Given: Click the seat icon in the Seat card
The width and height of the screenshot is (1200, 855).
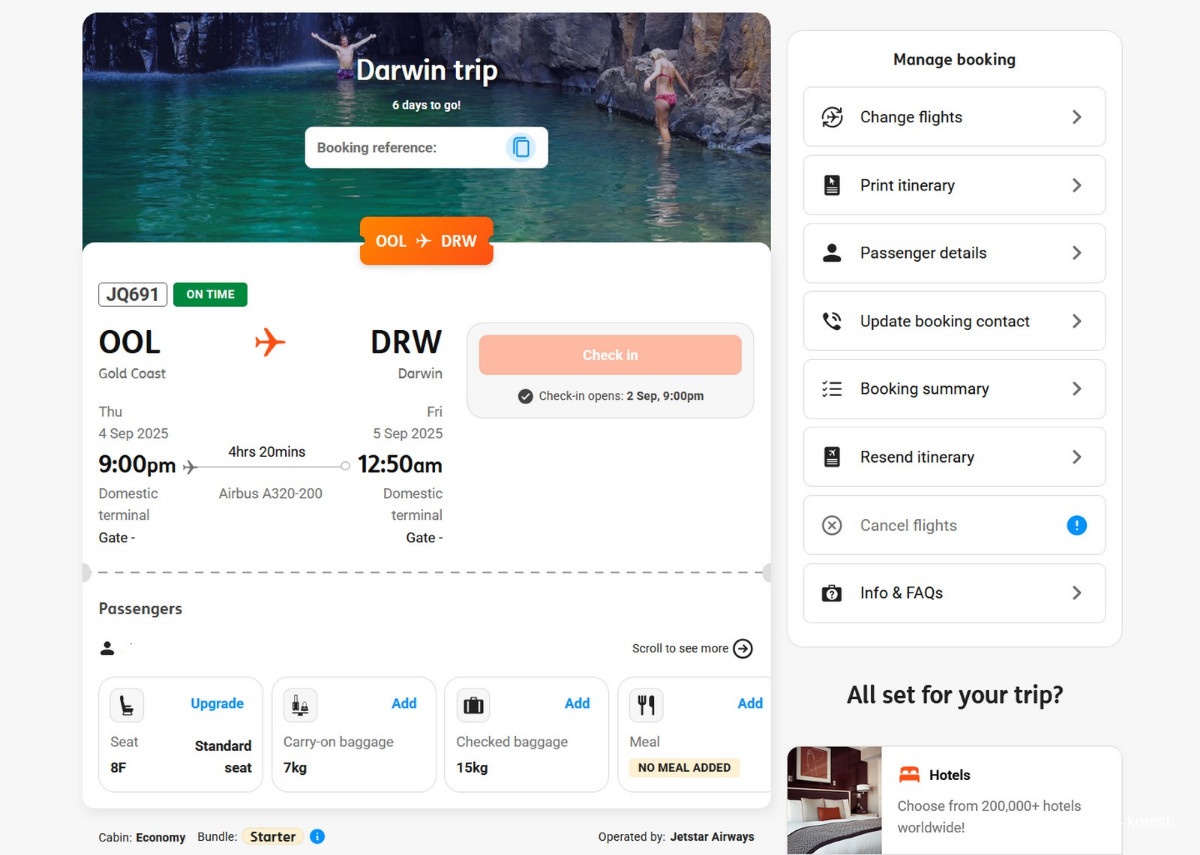Looking at the screenshot, I should [127, 705].
